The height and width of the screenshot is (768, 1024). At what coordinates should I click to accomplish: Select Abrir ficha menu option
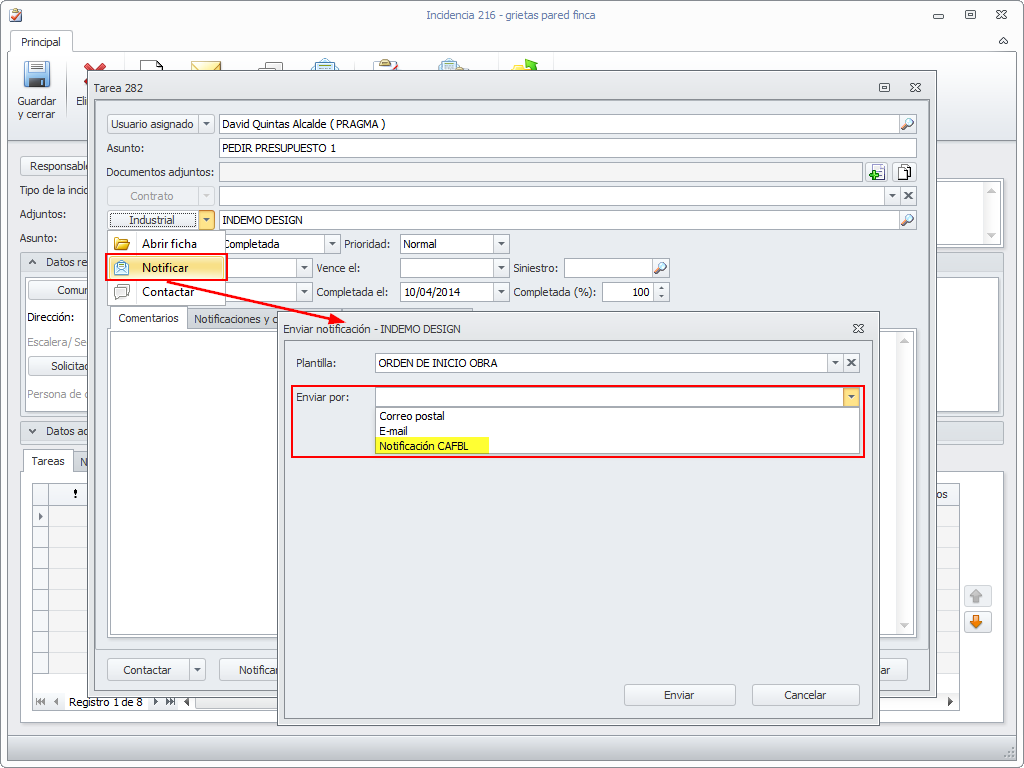click(168, 244)
